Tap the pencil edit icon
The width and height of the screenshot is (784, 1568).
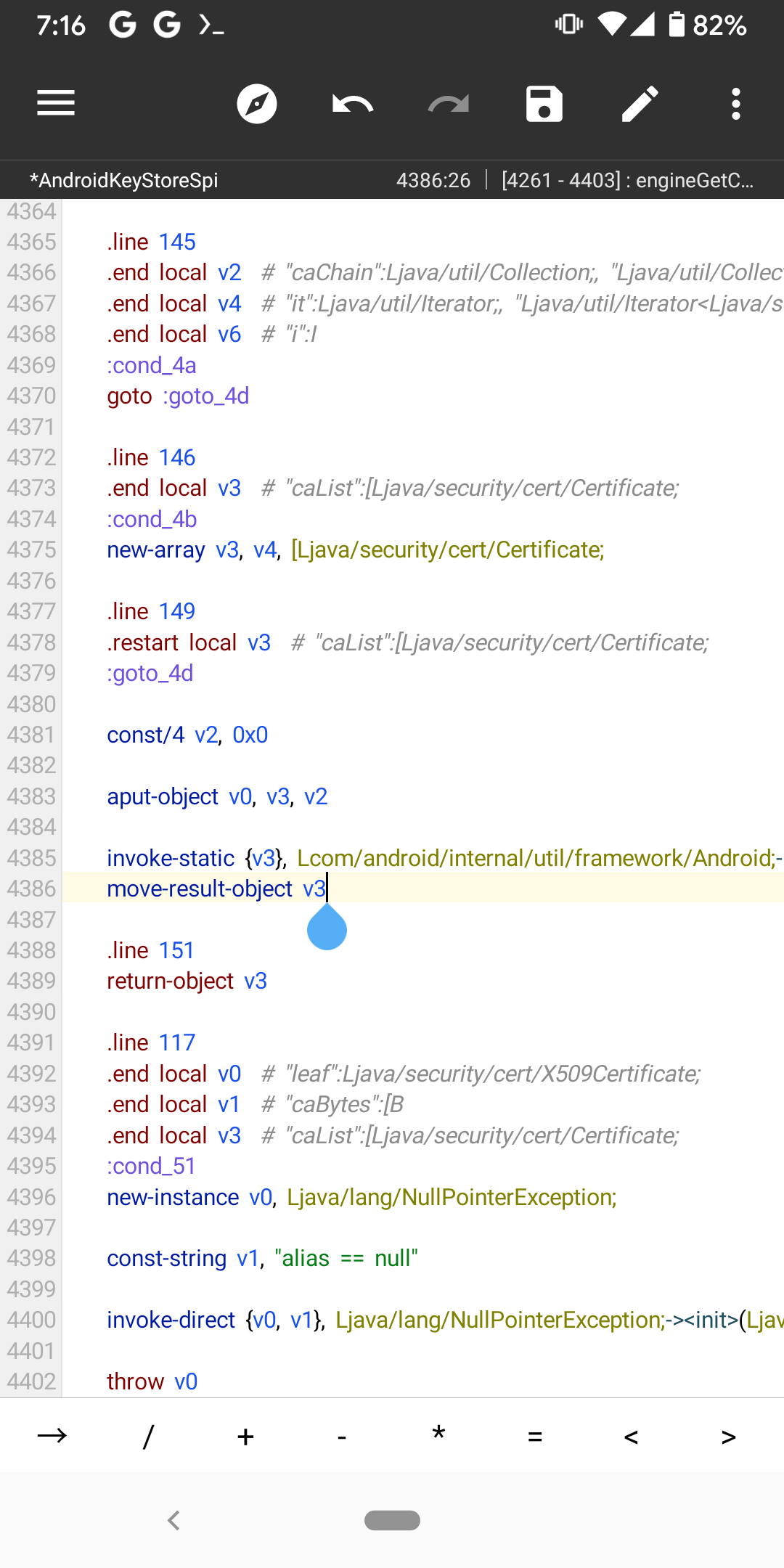click(640, 104)
